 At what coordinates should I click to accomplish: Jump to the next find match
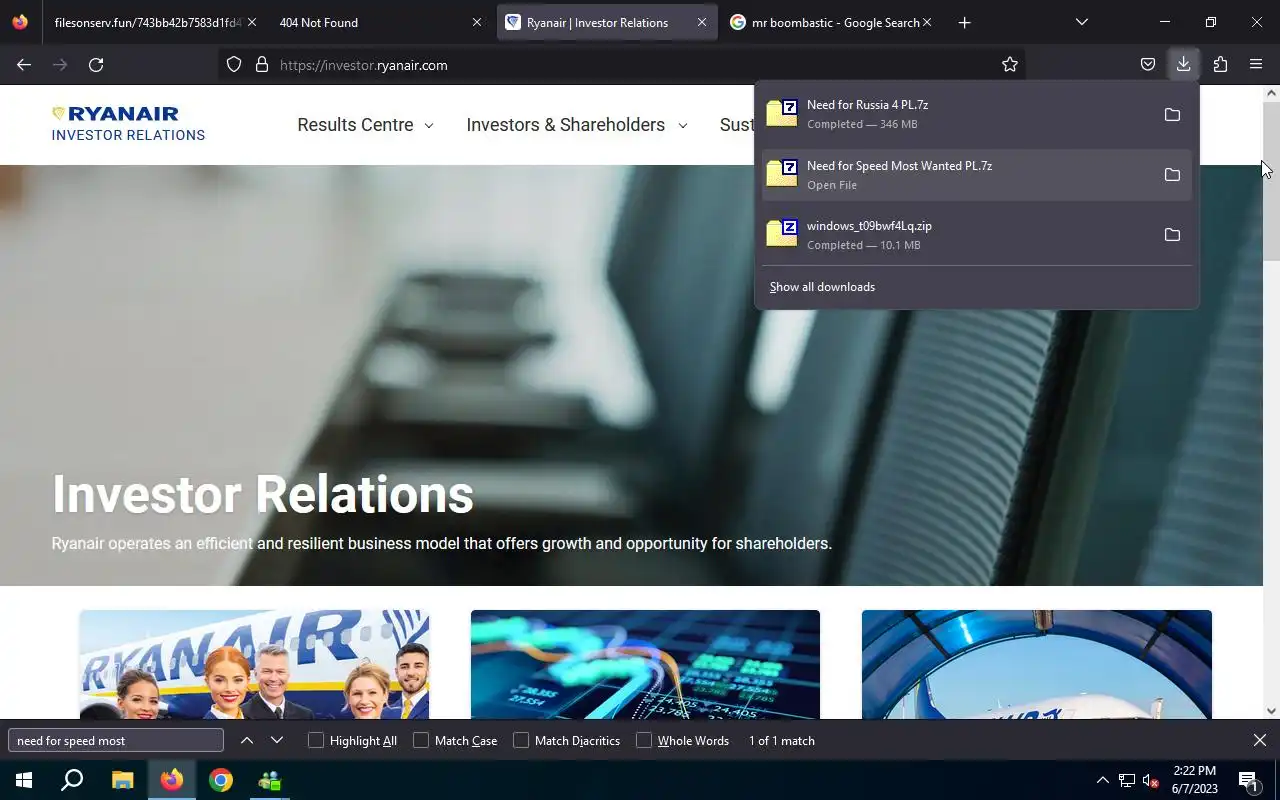pyautogui.click(x=277, y=740)
